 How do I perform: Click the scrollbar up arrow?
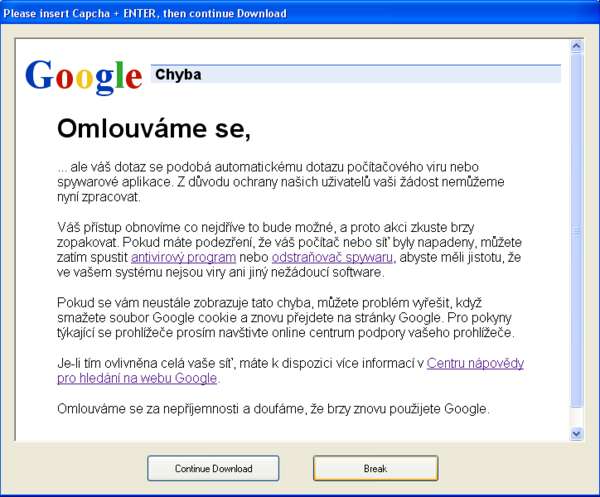(x=577, y=47)
